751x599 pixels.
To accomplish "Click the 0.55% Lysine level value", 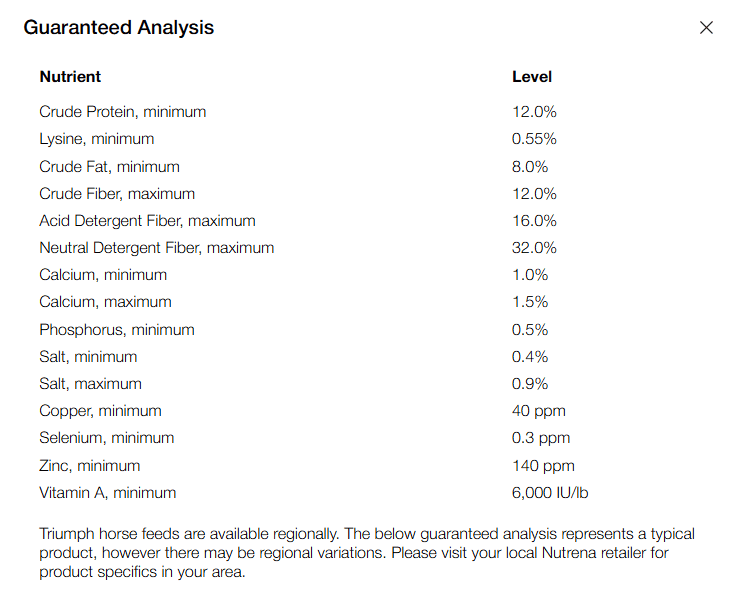I will (x=534, y=139).
